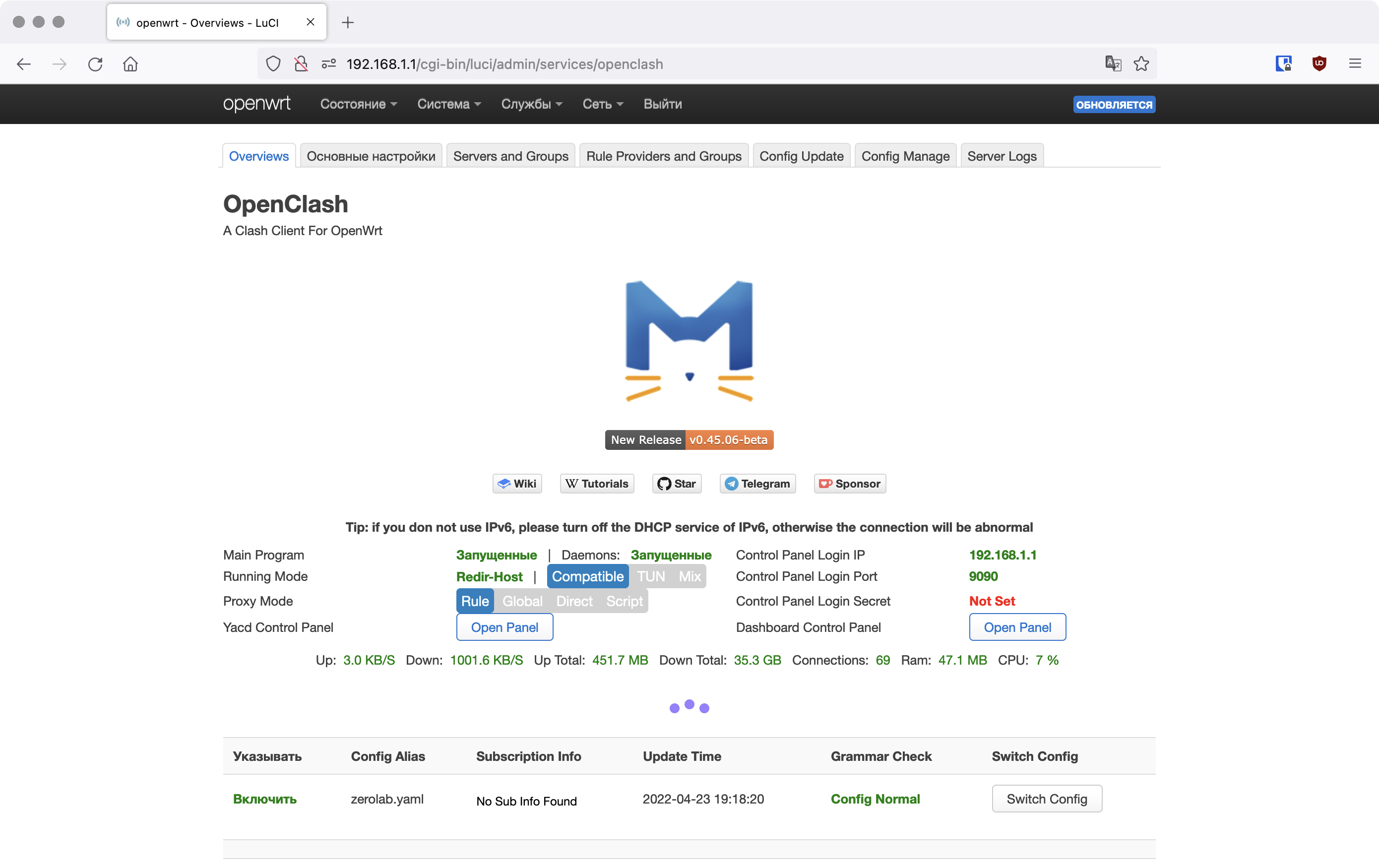Click the Switch Config button for zerolab.yaml
Image resolution: width=1379 pixels, height=868 pixels.
[x=1047, y=799]
